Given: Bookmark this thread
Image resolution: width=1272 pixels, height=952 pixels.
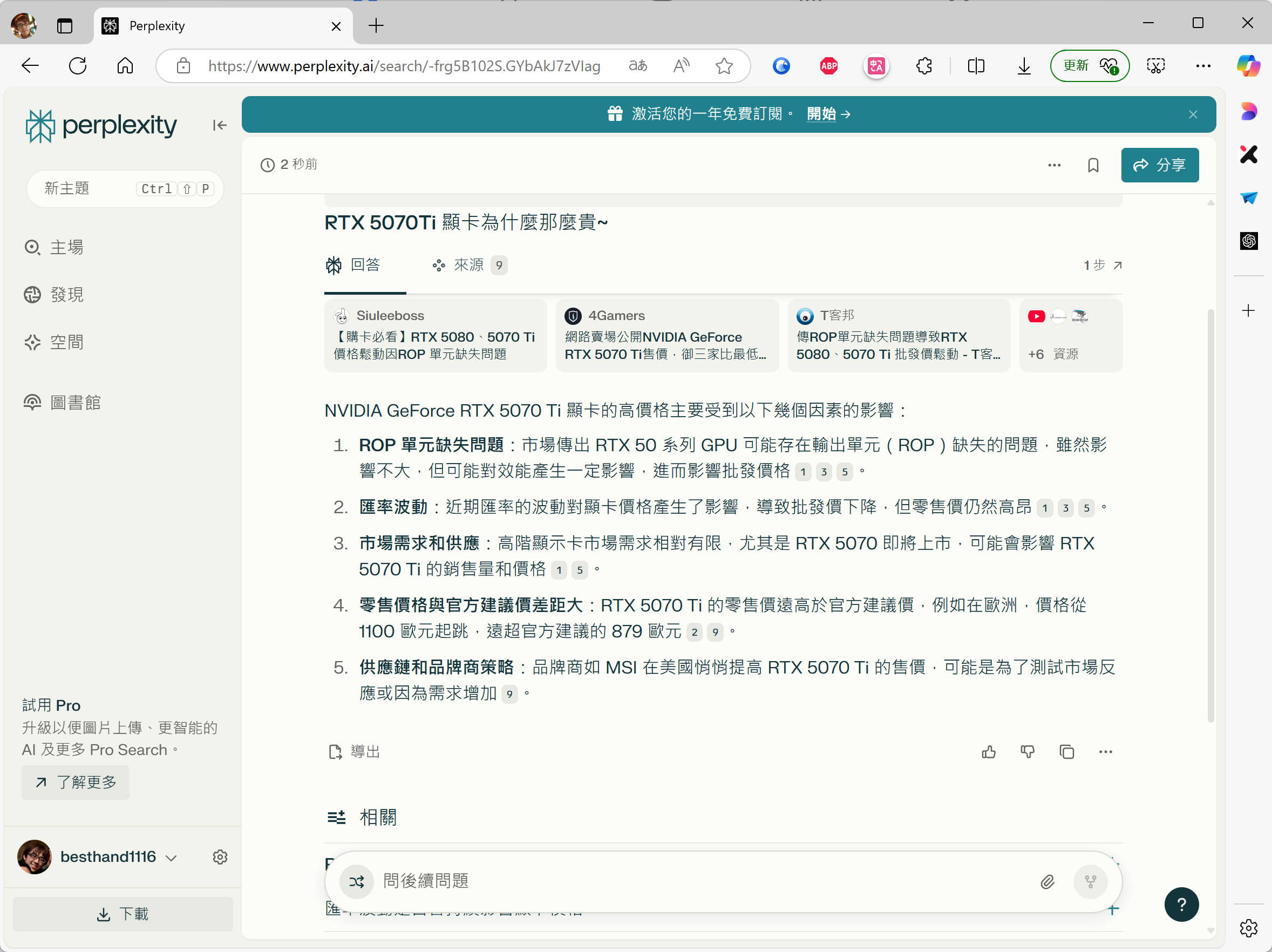Looking at the screenshot, I should (x=1093, y=165).
